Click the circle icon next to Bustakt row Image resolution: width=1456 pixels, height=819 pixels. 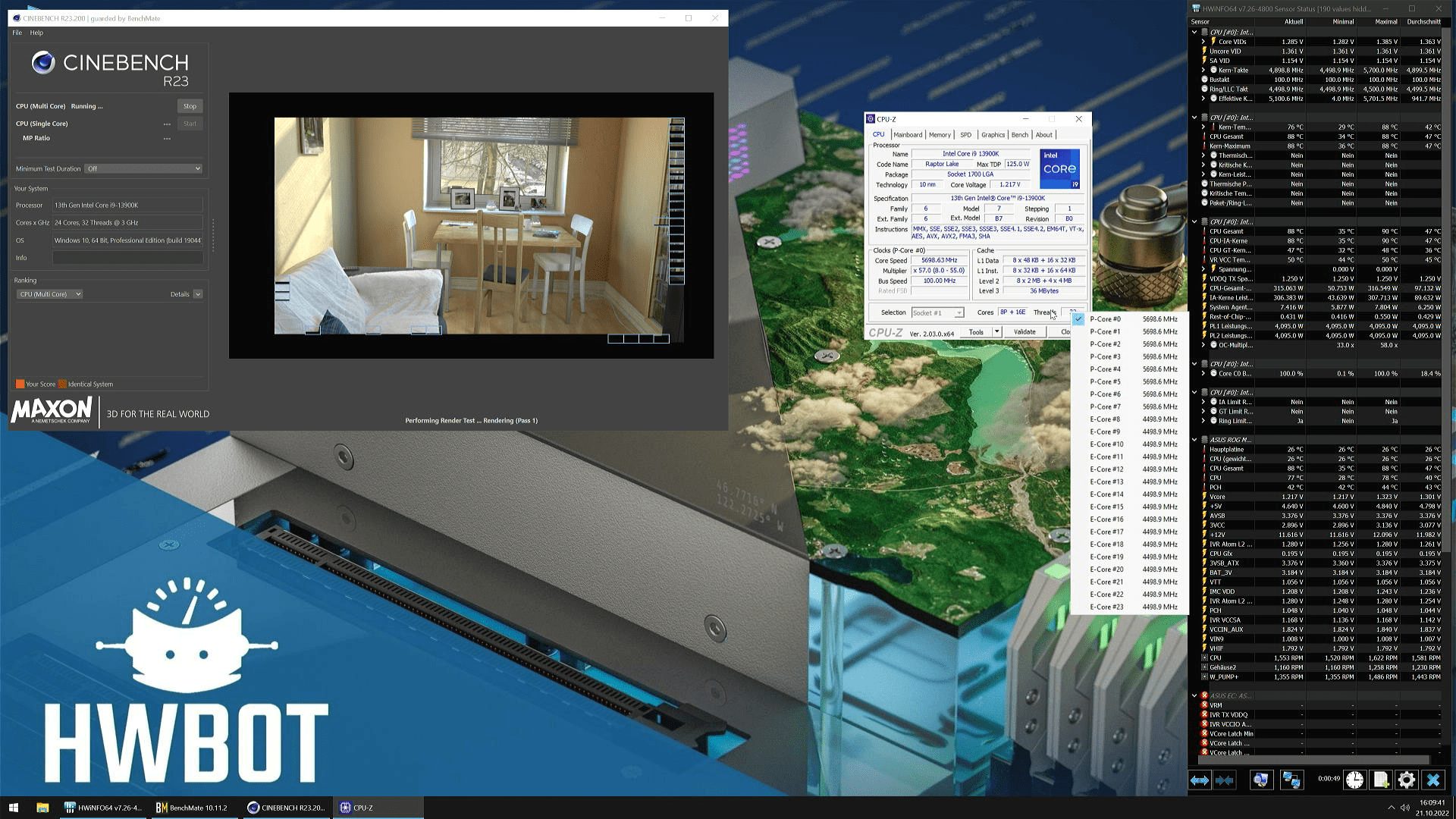click(x=1204, y=80)
